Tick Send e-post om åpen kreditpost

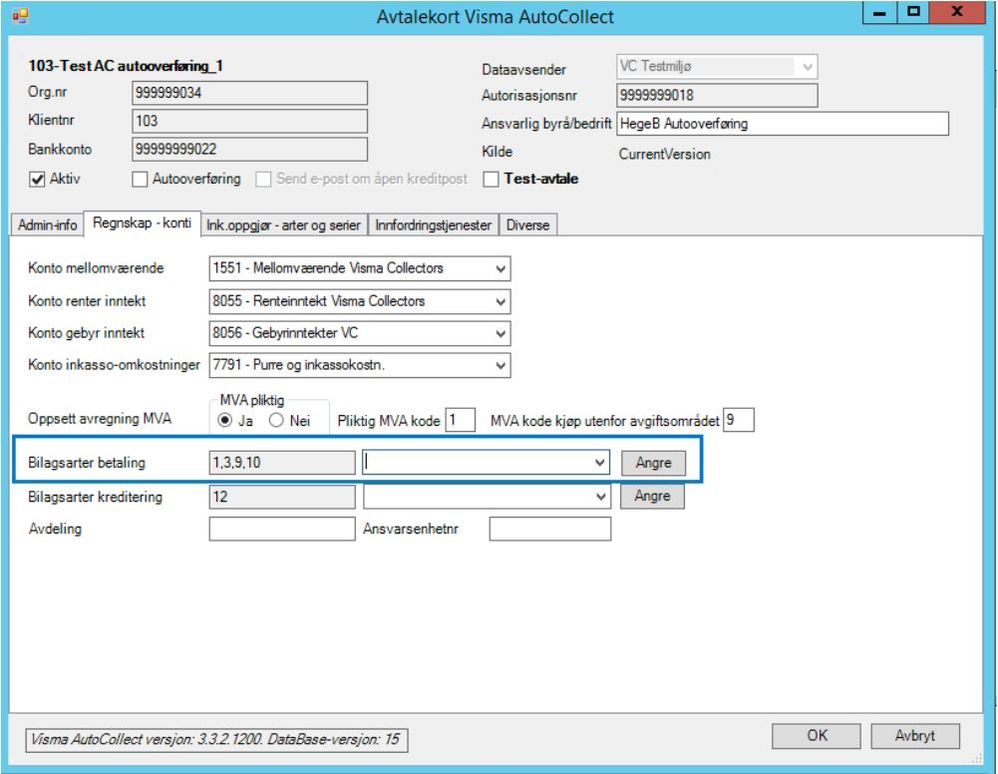(263, 179)
